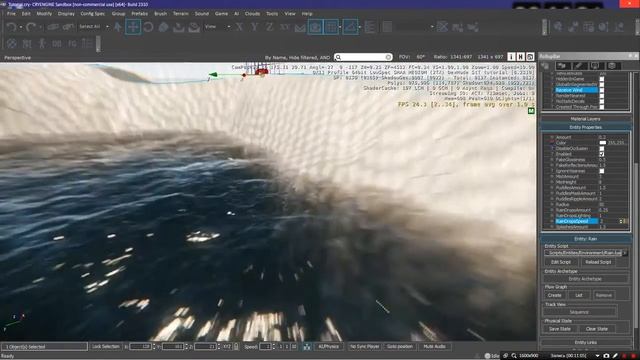The image size is (640, 360).
Task: Open the Rollup Bar layers tab
Action: 611,66
